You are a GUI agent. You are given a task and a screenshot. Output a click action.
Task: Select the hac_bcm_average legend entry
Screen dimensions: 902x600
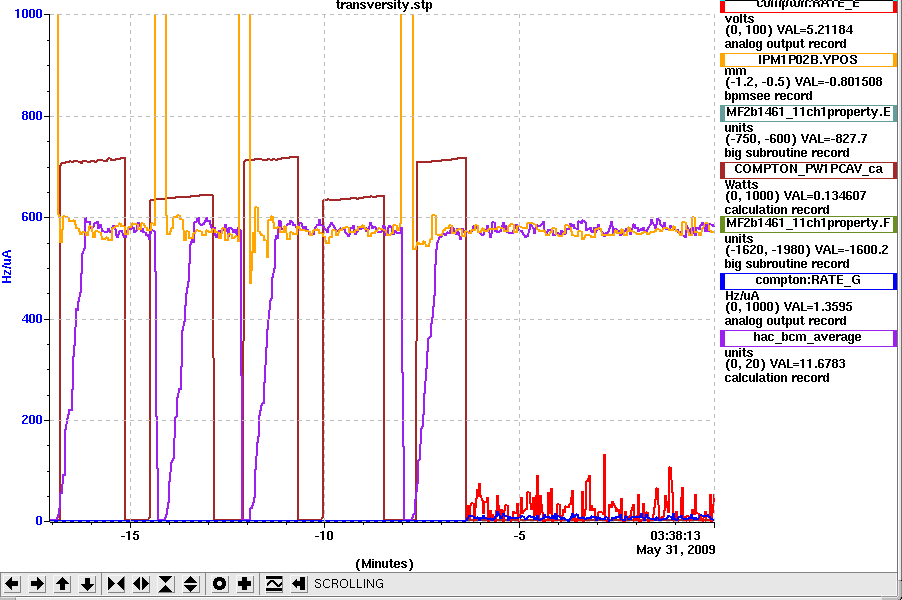tap(808, 337)
